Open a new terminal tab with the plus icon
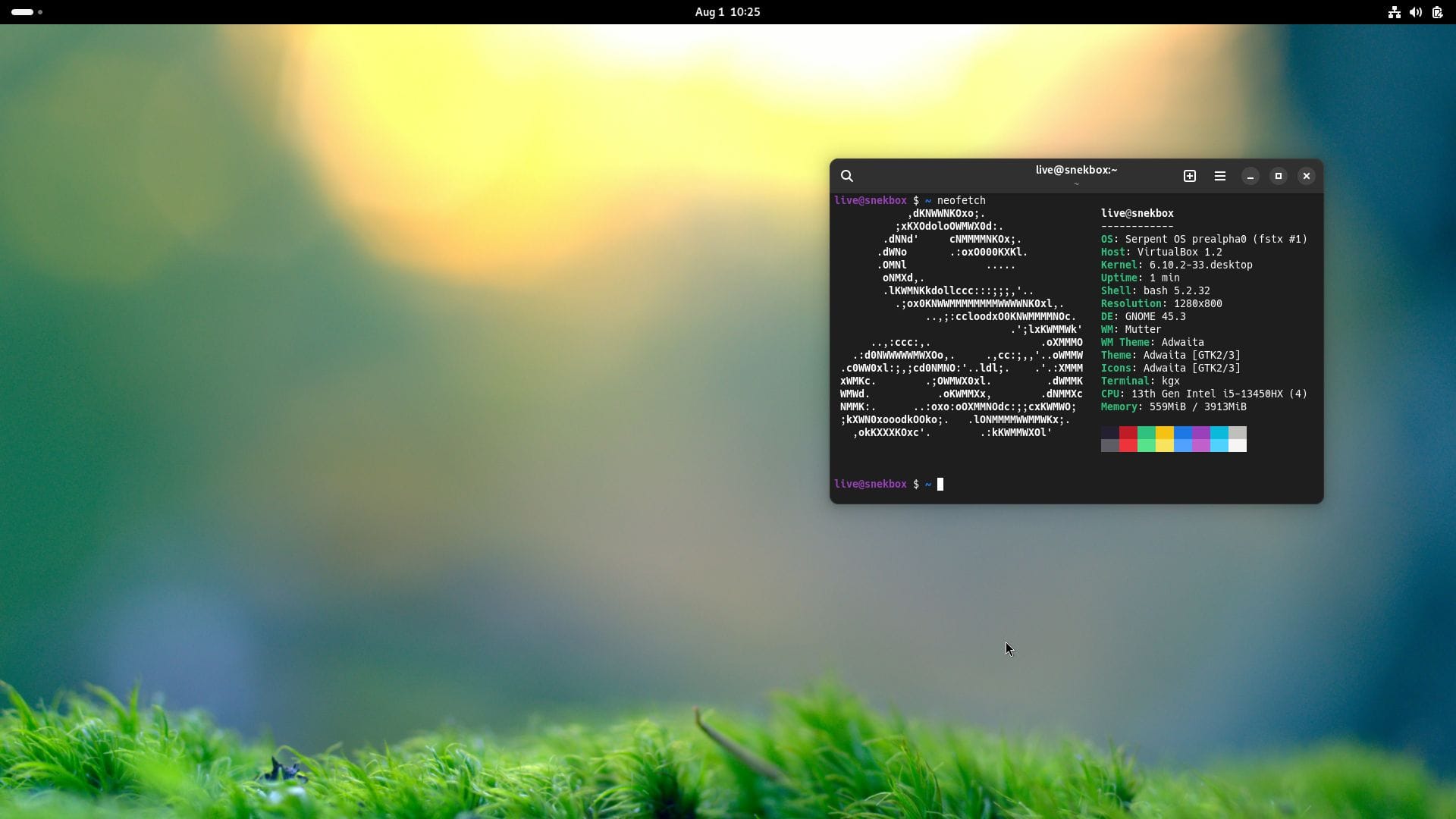The image size is (1456, 819). (1189, 175)
